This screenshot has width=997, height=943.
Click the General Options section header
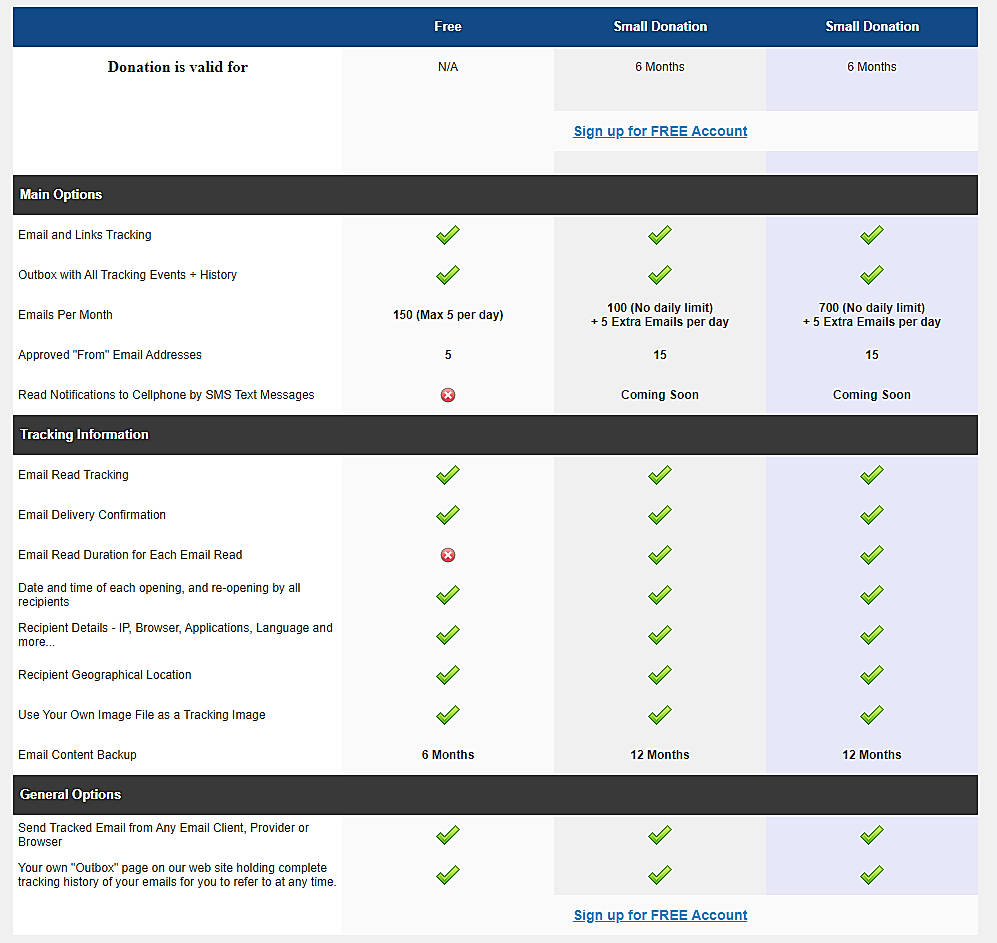495,794
